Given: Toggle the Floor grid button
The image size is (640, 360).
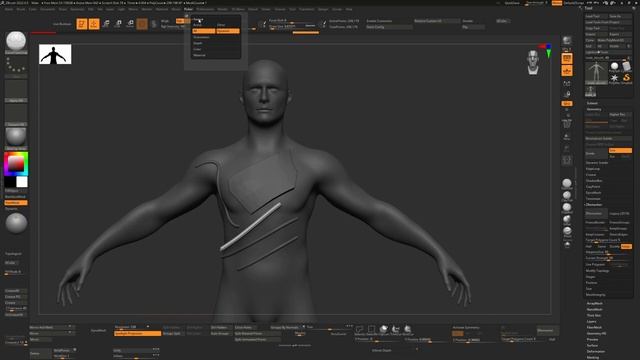Looking at the screenshot, I should pos(567,71).
